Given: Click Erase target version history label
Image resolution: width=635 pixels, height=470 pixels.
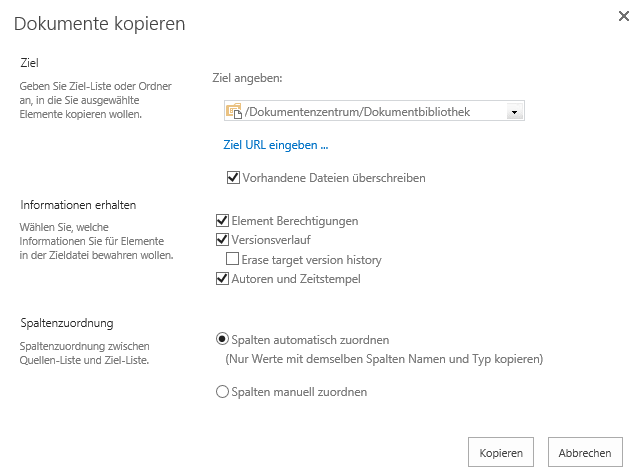Looking at the screenshot, I should point(311,259).
